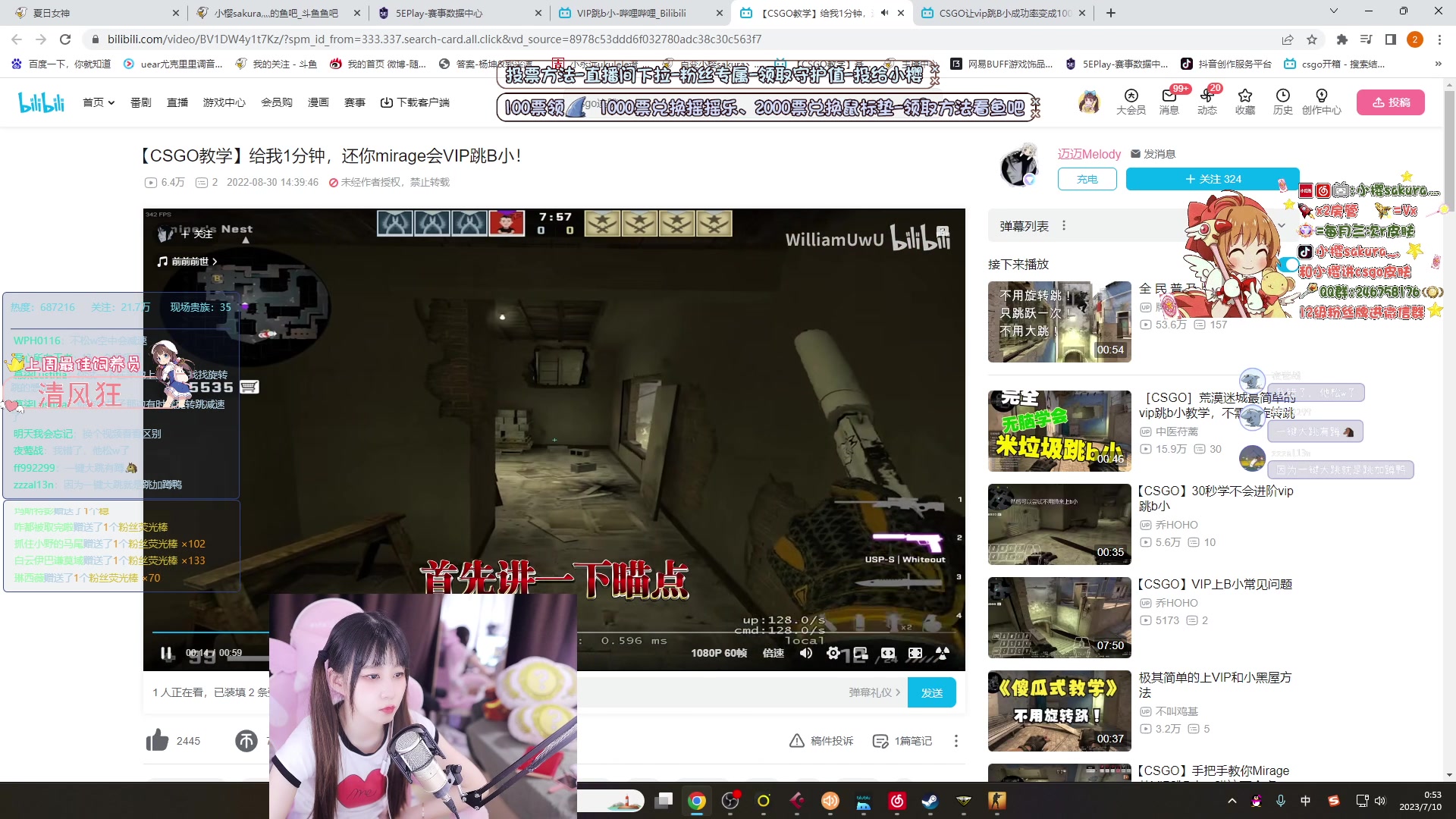Give a coin with the coin icon
Screen dimensions: 1456x819
point(246,740)
